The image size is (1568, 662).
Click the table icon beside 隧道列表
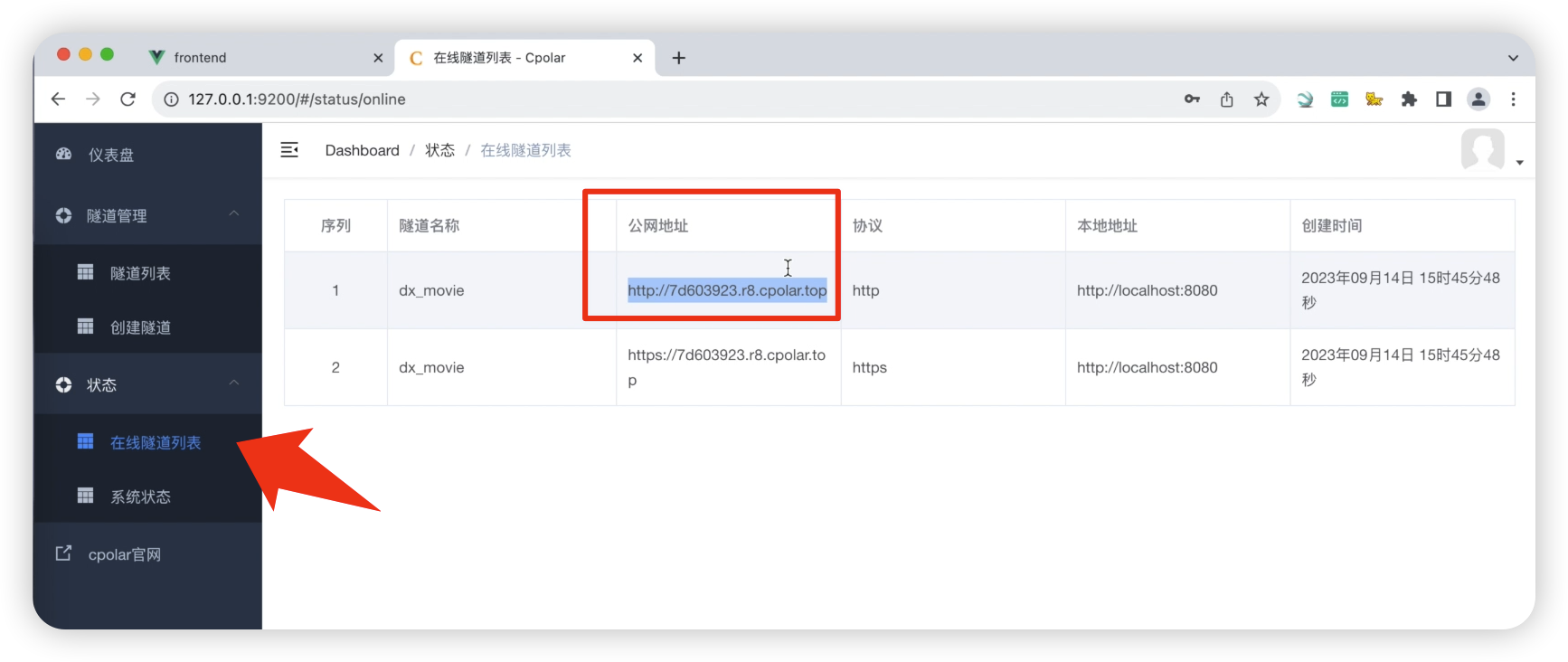86,272
